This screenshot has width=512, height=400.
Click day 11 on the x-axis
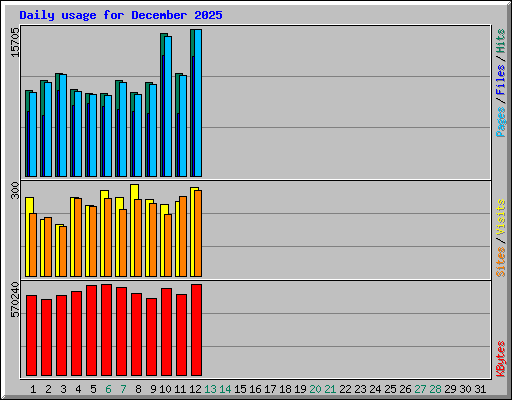tap(180, 389)
